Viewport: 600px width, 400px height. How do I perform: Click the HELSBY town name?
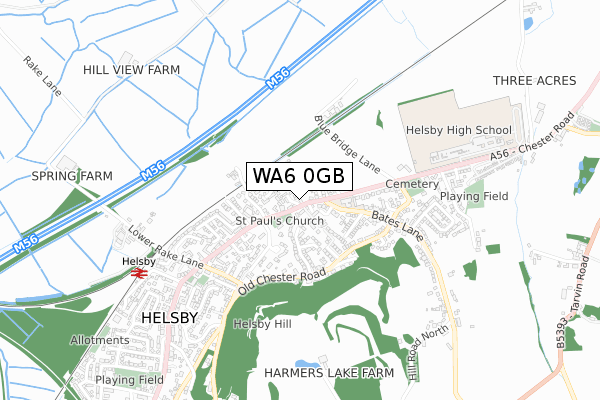(x=170, y=318)
